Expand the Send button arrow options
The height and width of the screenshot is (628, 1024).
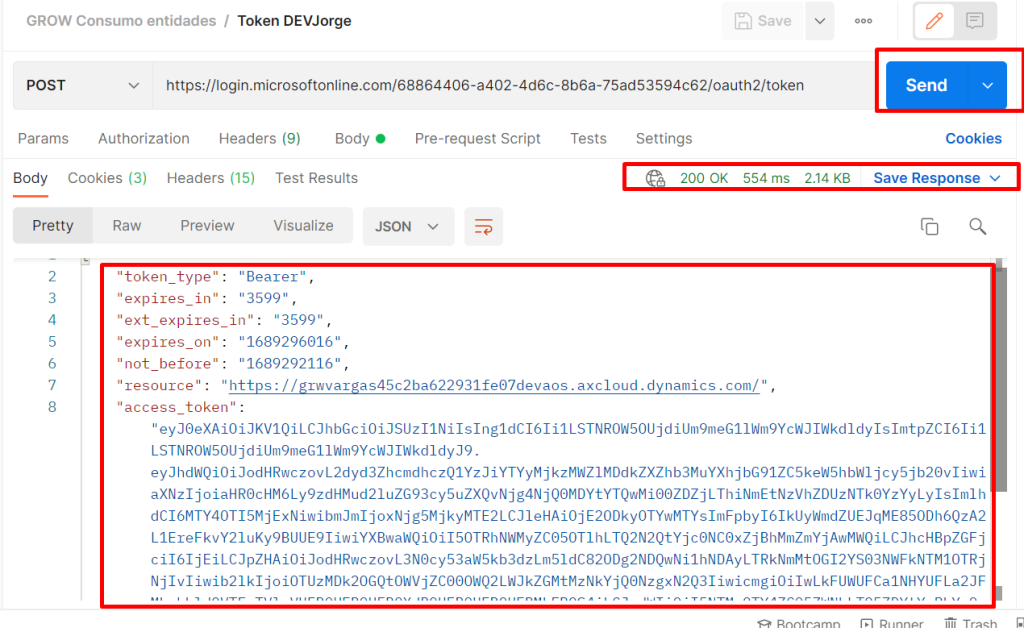click(988, 86)
